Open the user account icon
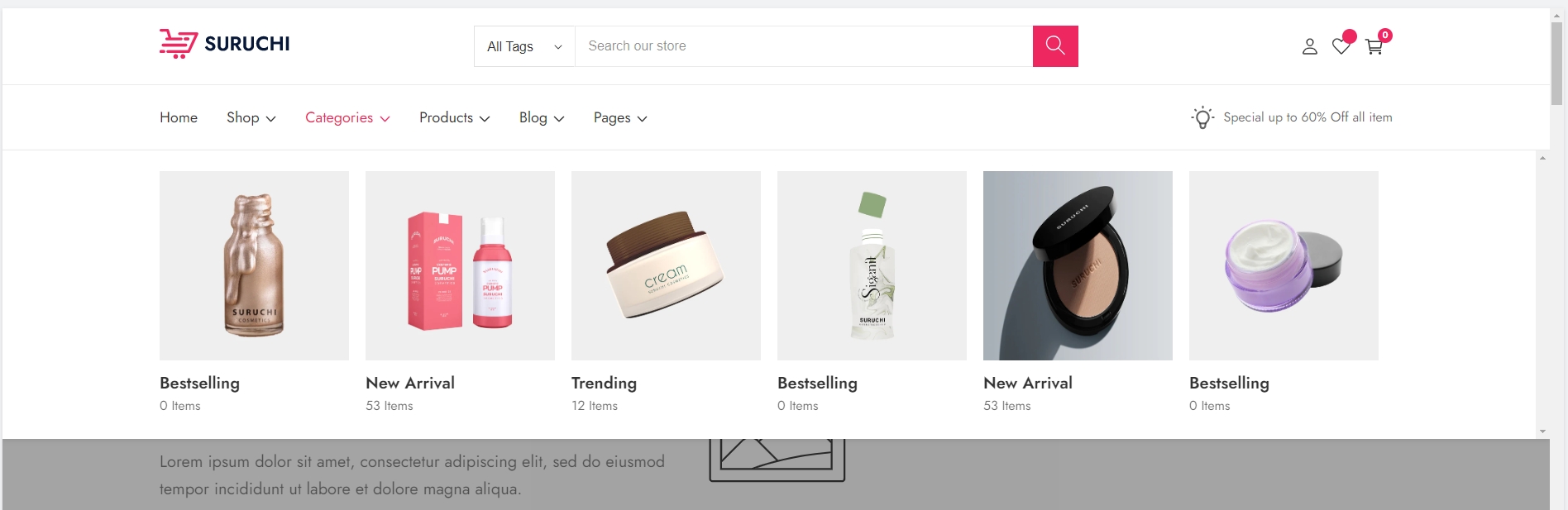 pos(1309,47)
